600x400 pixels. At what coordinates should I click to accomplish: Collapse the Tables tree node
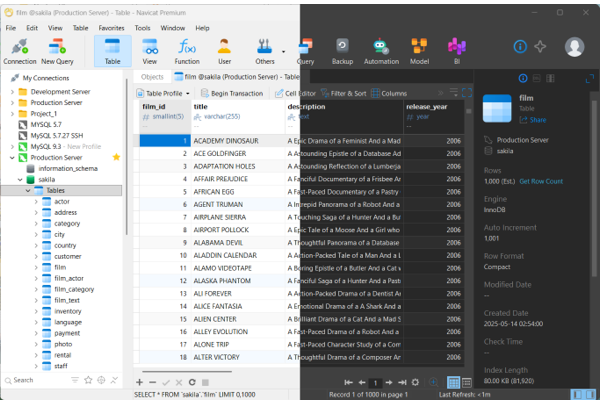28,190
